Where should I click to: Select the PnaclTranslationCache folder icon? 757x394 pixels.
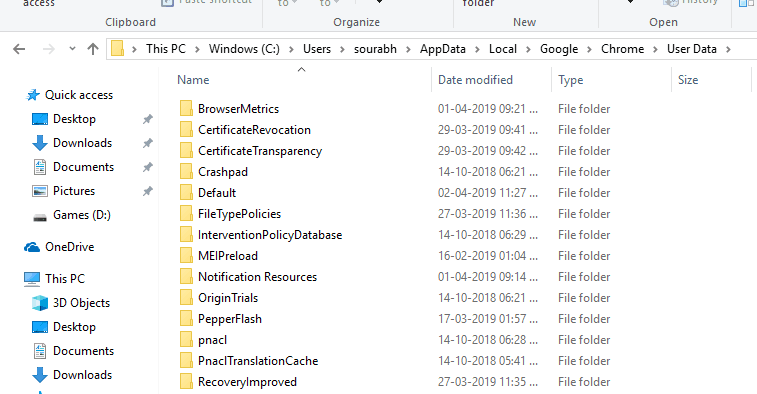[x=186, y=361]
